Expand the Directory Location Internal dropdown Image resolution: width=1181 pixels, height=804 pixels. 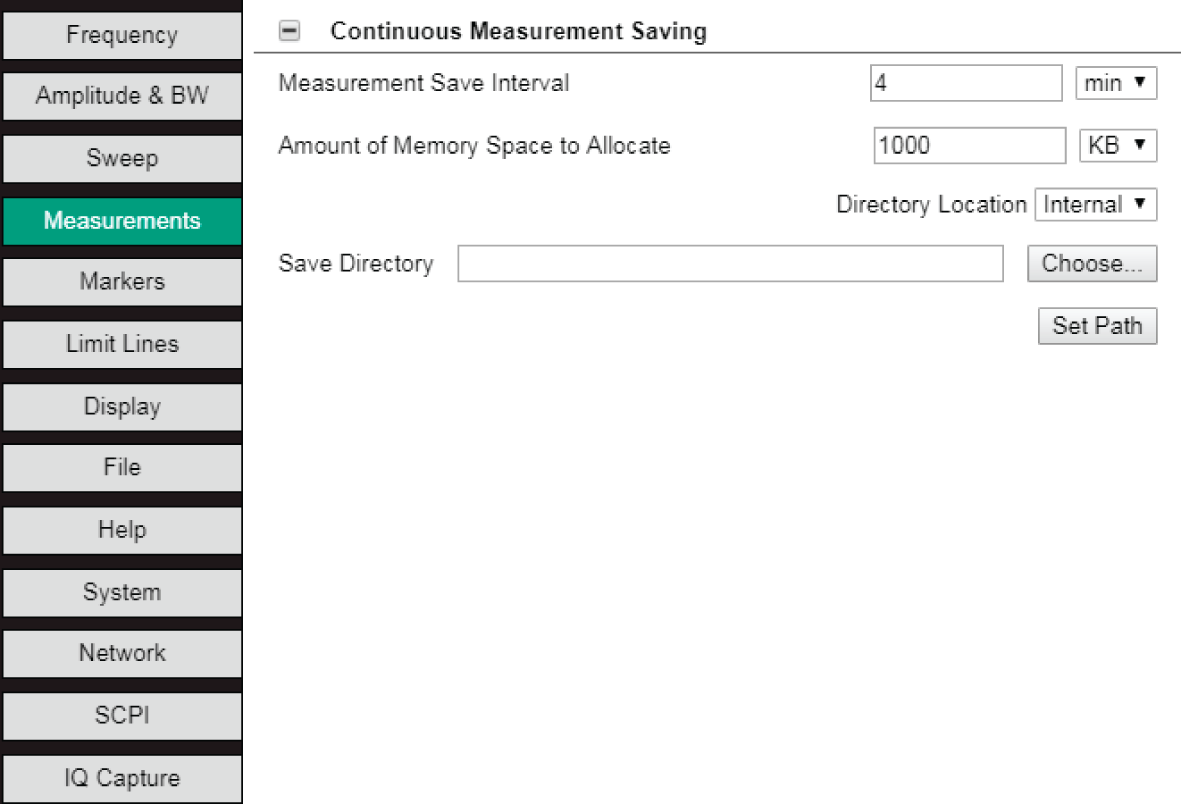(x=1095, y=205)
